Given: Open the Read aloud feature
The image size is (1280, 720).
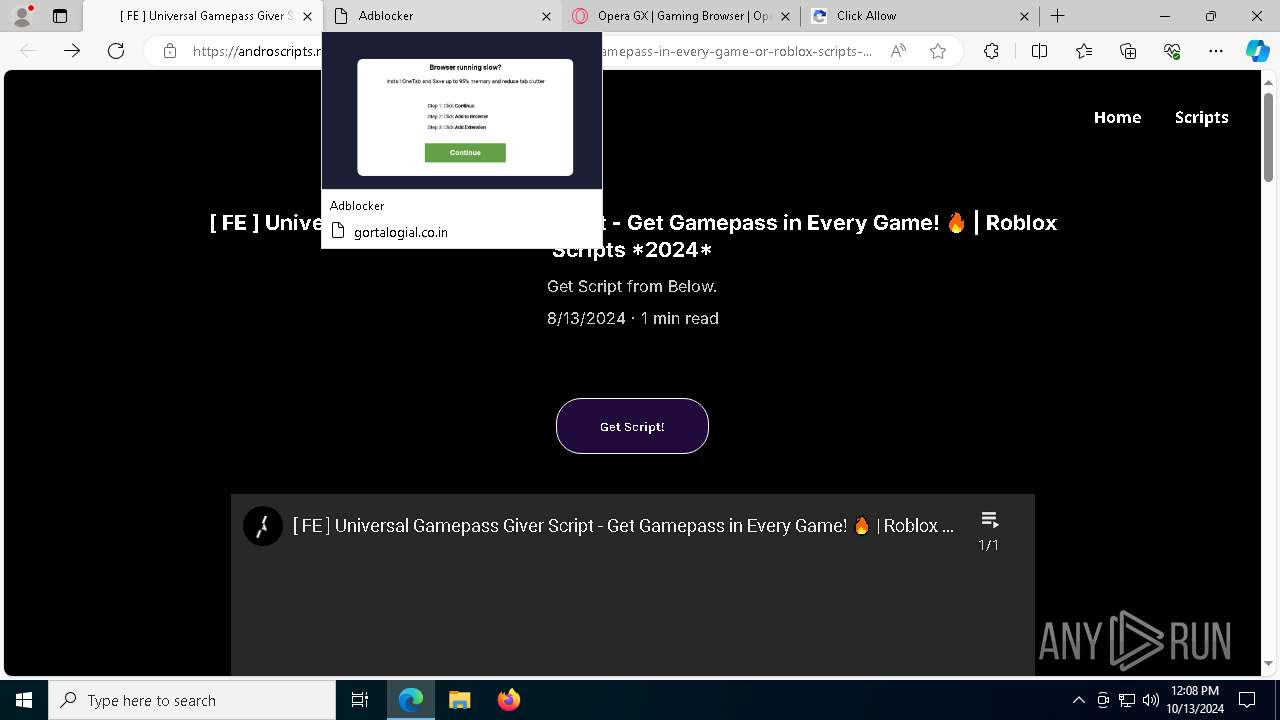Looking at the screenshot, I should coord(898,51).
